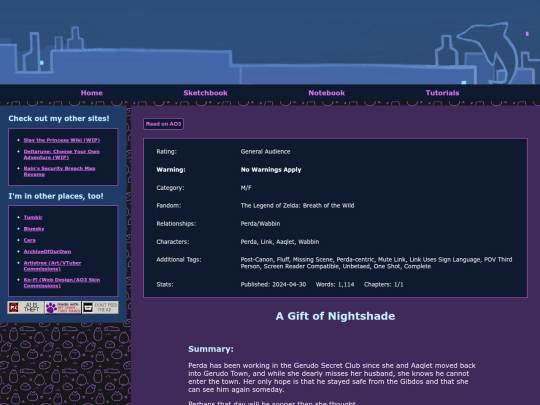This screenshot has width=540, height=405.
Task: Open the Cara profile link
Action: pos(30,240)
